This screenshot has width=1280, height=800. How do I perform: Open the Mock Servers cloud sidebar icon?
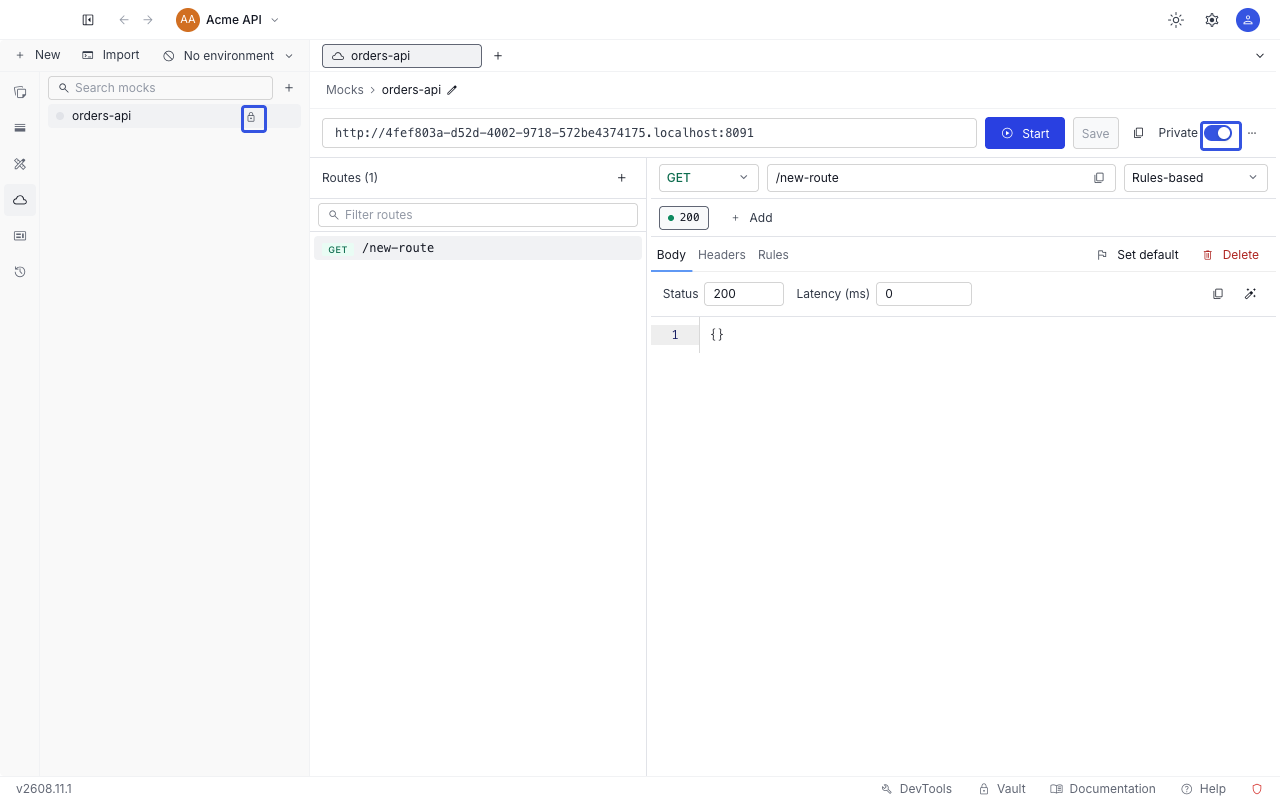(19, 200)
